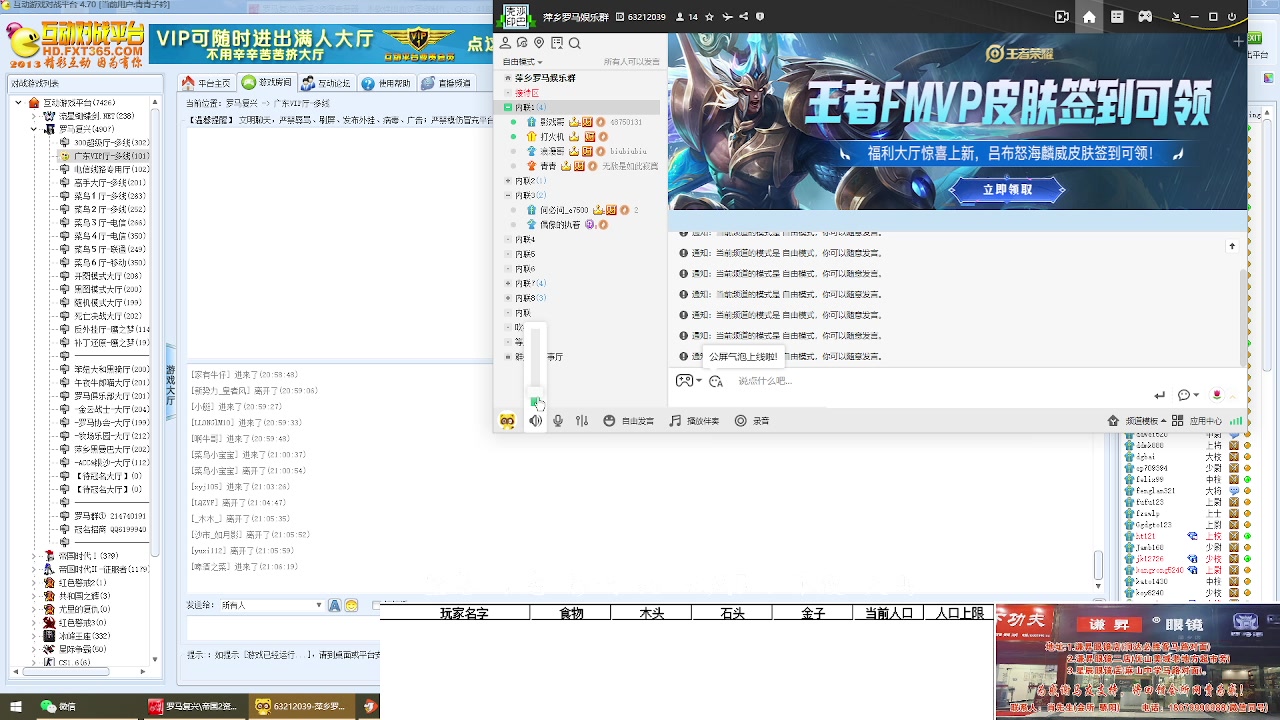1280x720 pixels.
Task: Click the map-pin locate icon above channel tree
Action: click(539, 43)
